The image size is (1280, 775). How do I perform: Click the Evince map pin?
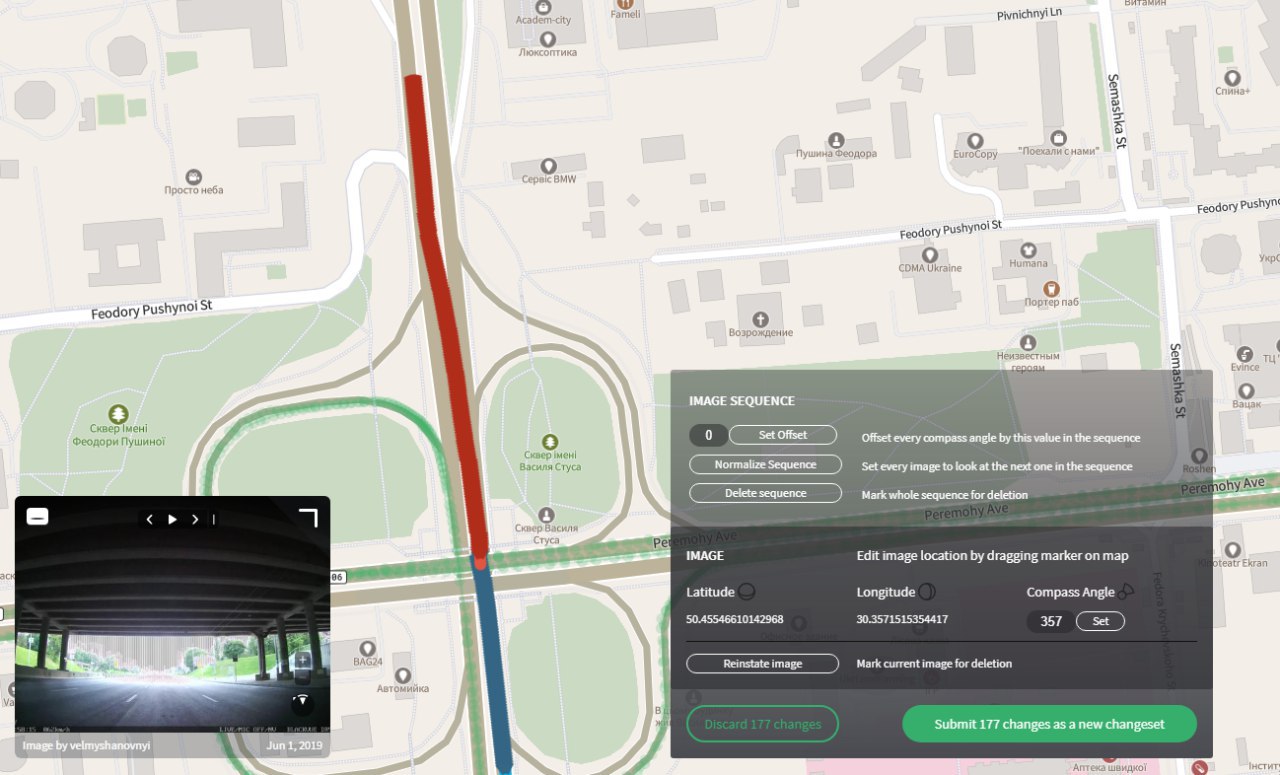[1245, 353]
